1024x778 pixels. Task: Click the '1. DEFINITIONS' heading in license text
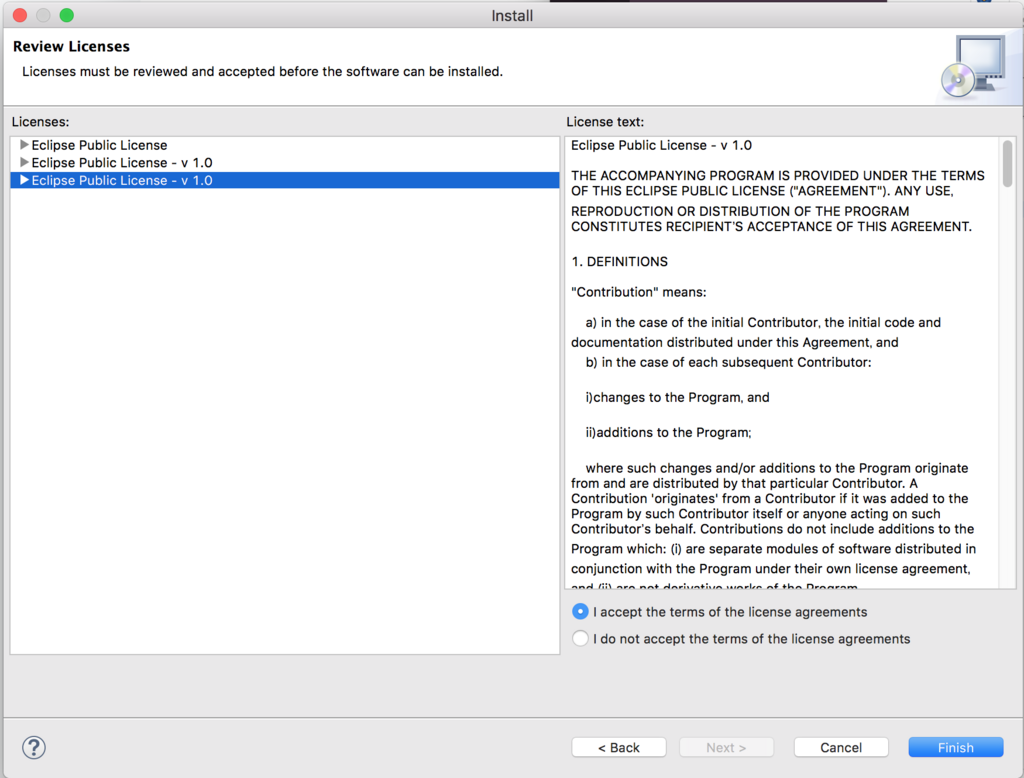[x=619, y=261]
